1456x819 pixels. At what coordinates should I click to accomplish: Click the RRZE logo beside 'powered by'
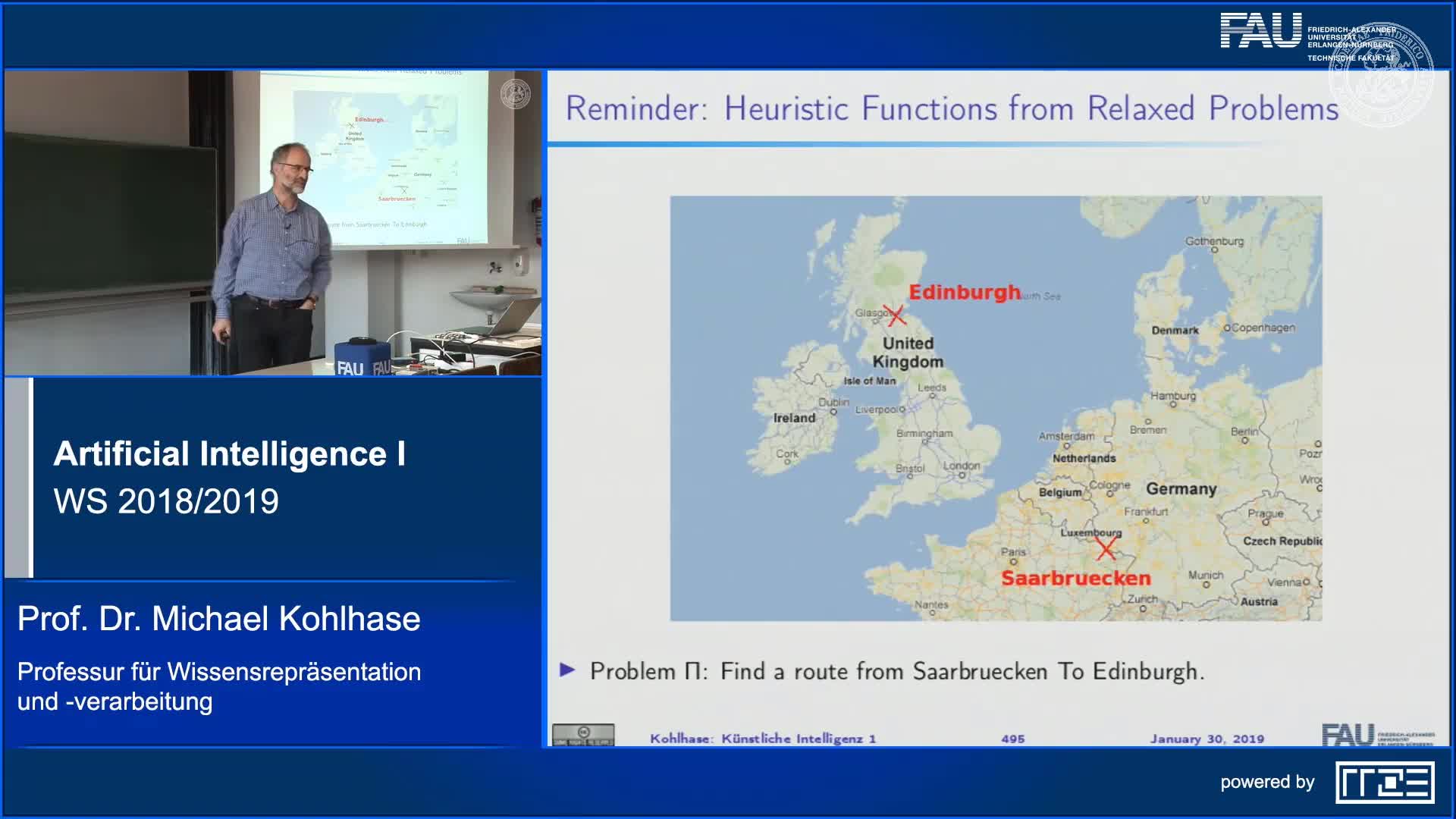pyautogui.click(x=1385, y=782)
